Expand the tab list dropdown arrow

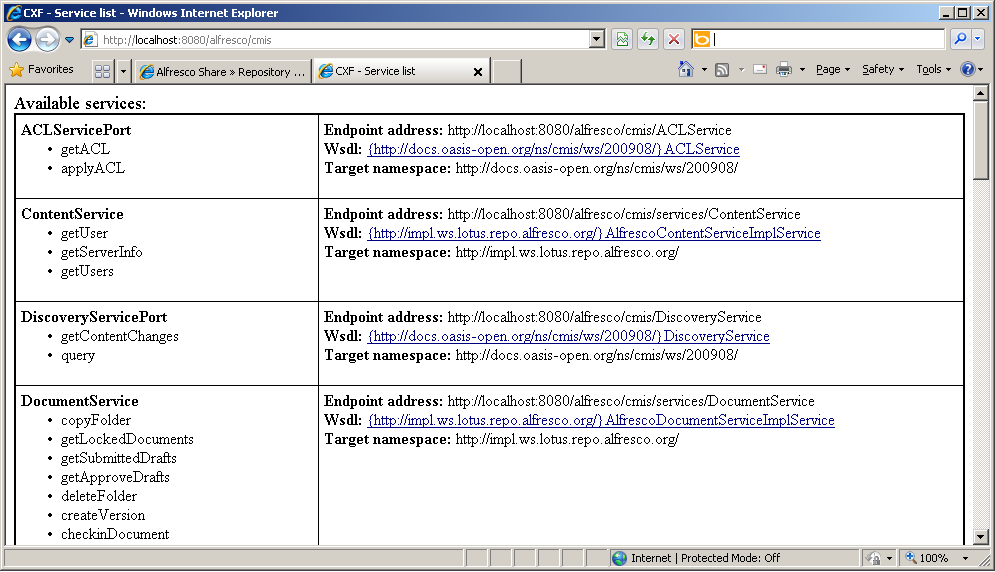coord(123,71)
